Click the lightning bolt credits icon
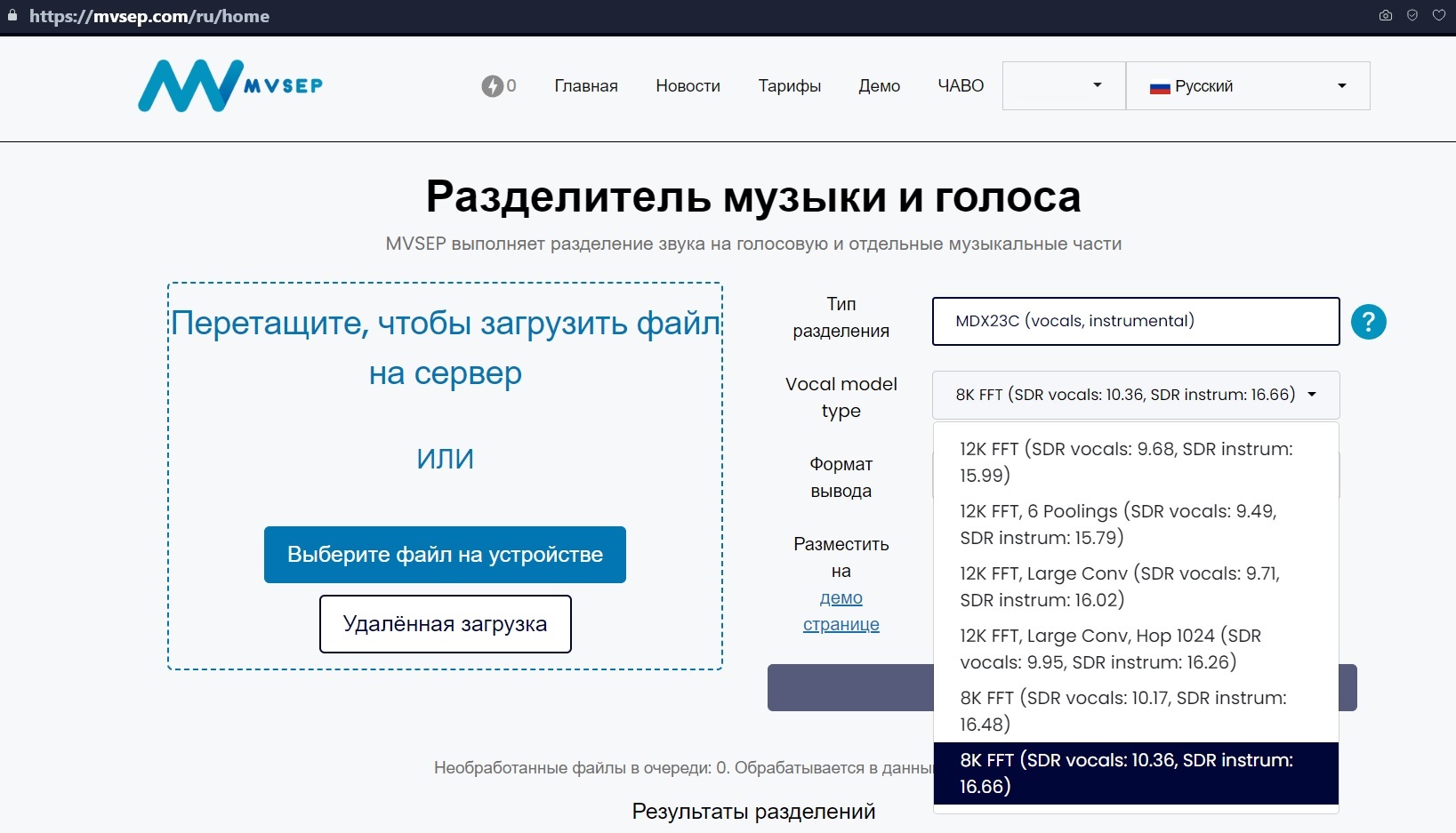 coord(492,86)
